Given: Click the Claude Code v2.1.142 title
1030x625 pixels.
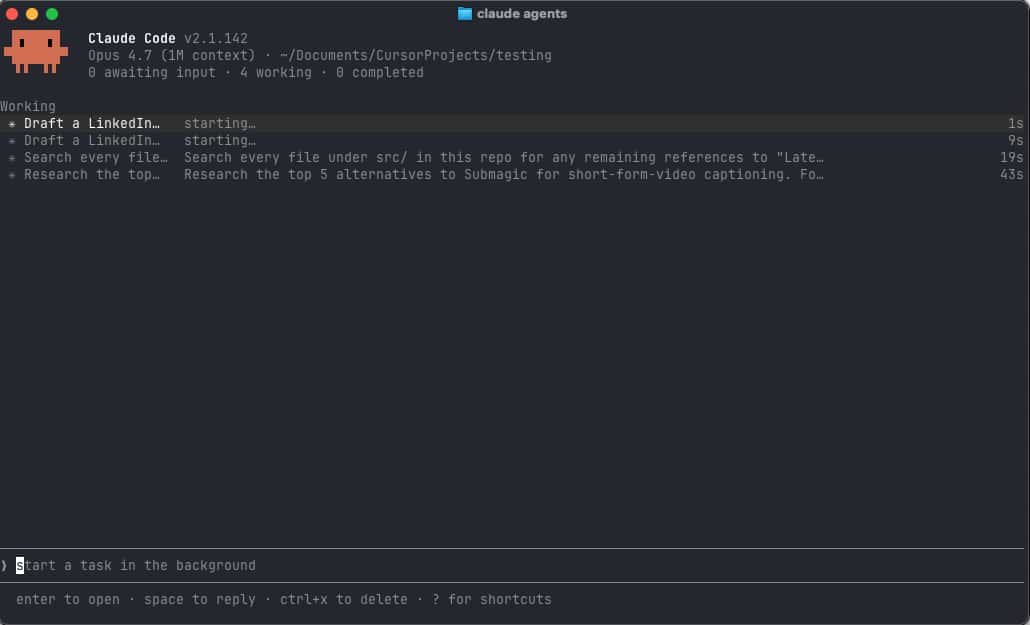Looking at the screenshot, I should 168,38.
